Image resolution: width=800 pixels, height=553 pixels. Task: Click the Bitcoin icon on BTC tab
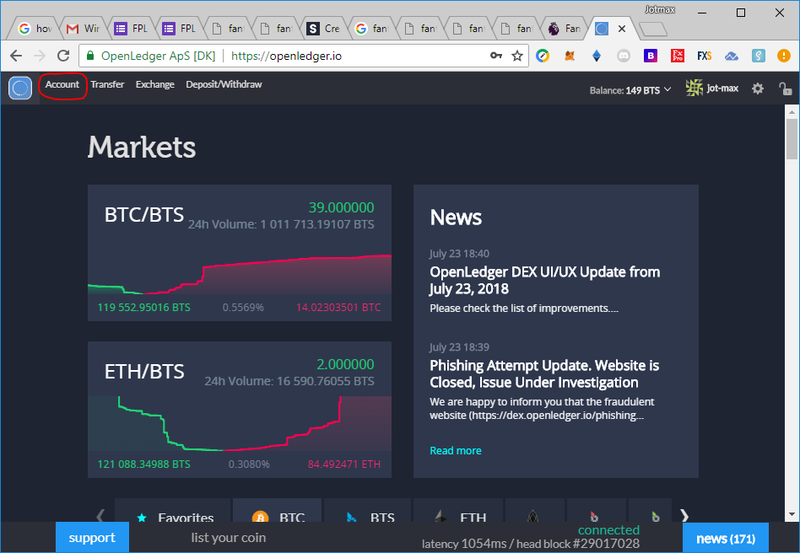[260, 516]
